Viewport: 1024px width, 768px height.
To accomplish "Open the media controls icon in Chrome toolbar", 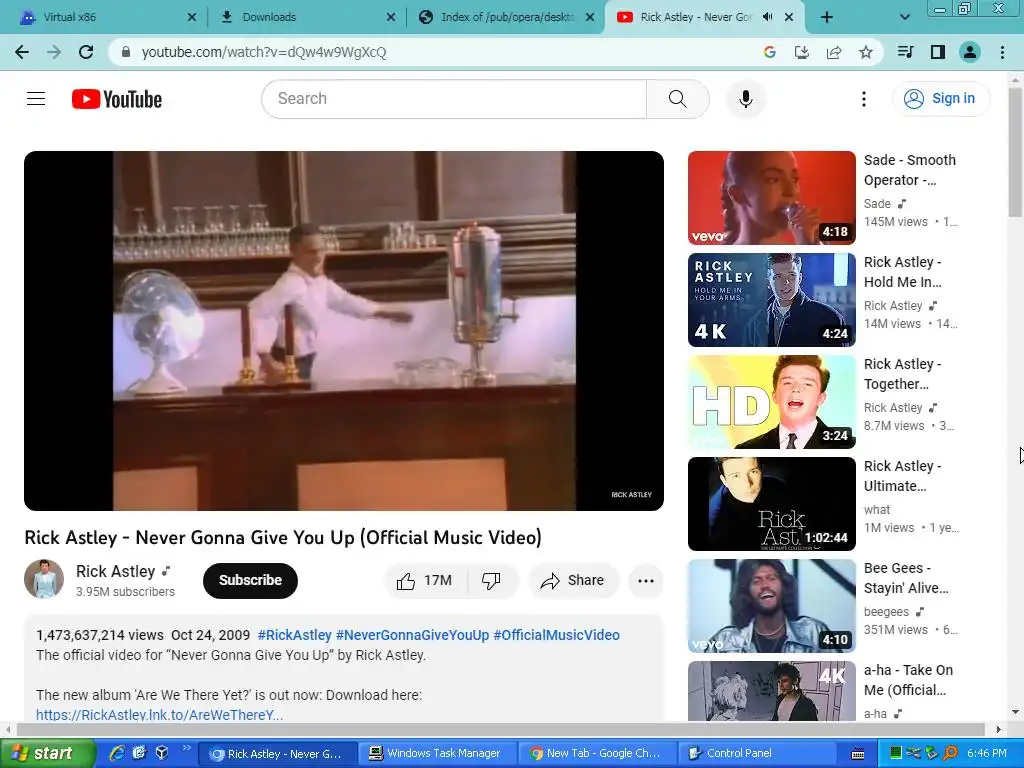I will coord(905,52).
